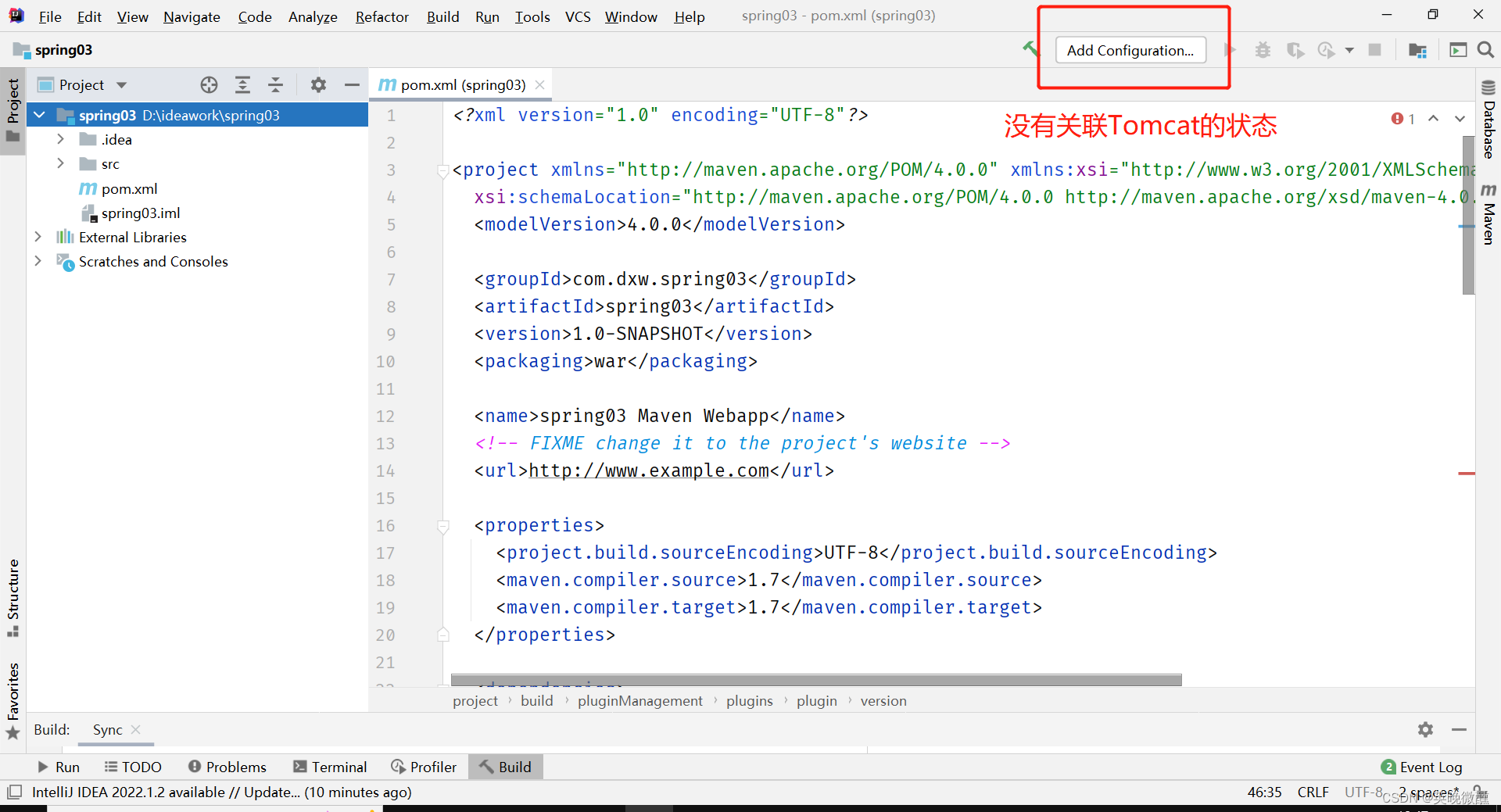Screen dimensions: 1501x812
Task: Click Run Anything icon in toolbar
Action: tap(1458, 50)
